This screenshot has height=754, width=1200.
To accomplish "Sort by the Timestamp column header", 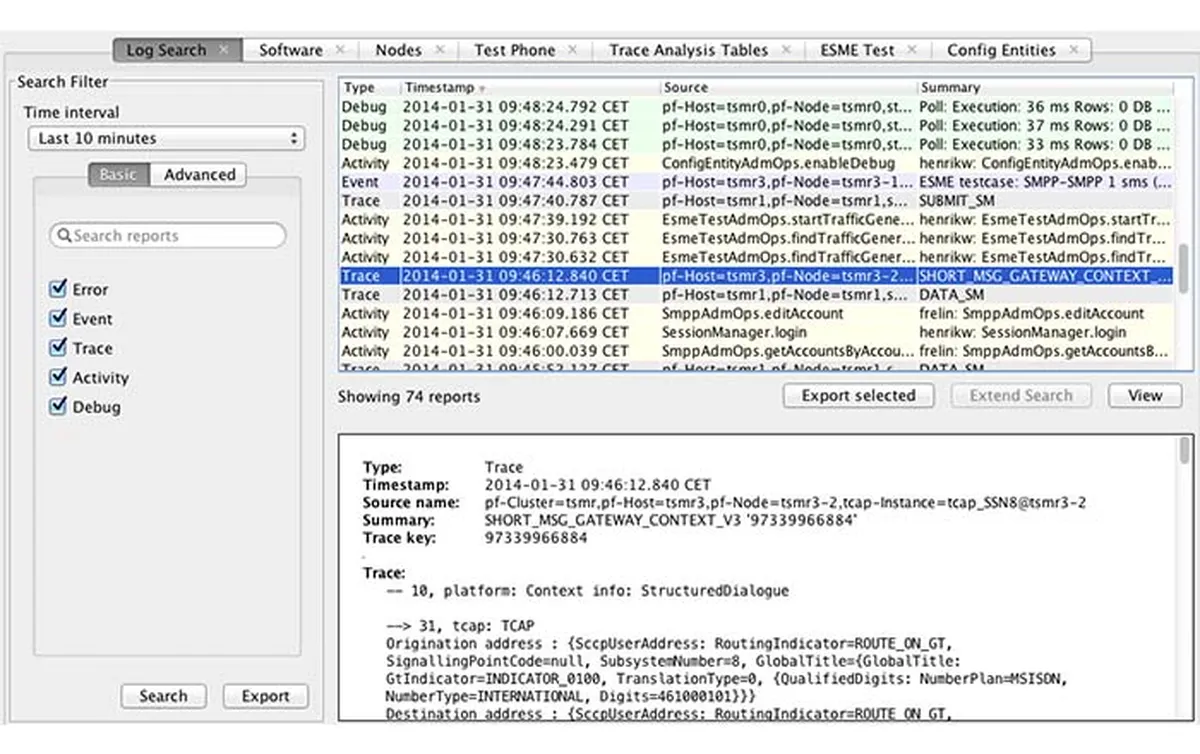I will pos(530,88).
